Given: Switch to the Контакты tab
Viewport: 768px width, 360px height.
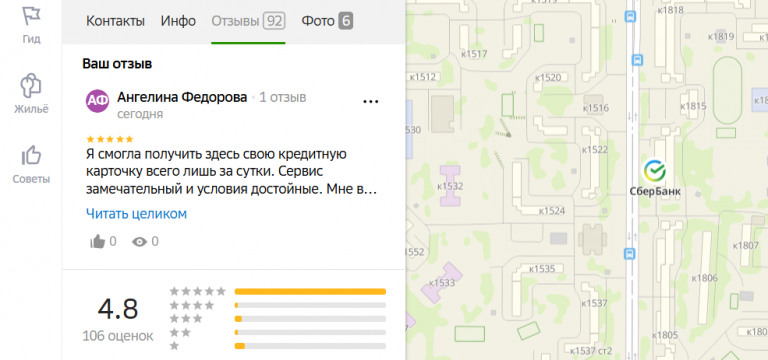Looking at the screenshot, I should pos(116,21).
